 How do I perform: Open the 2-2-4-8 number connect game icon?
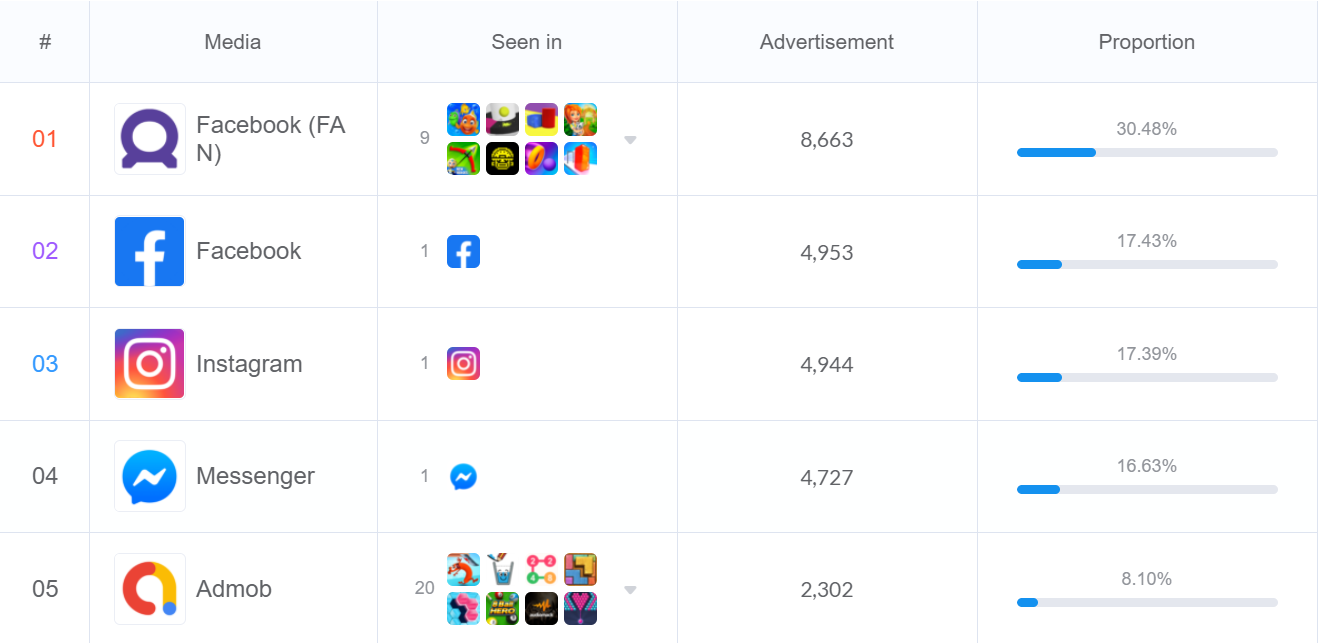[541, 570]
